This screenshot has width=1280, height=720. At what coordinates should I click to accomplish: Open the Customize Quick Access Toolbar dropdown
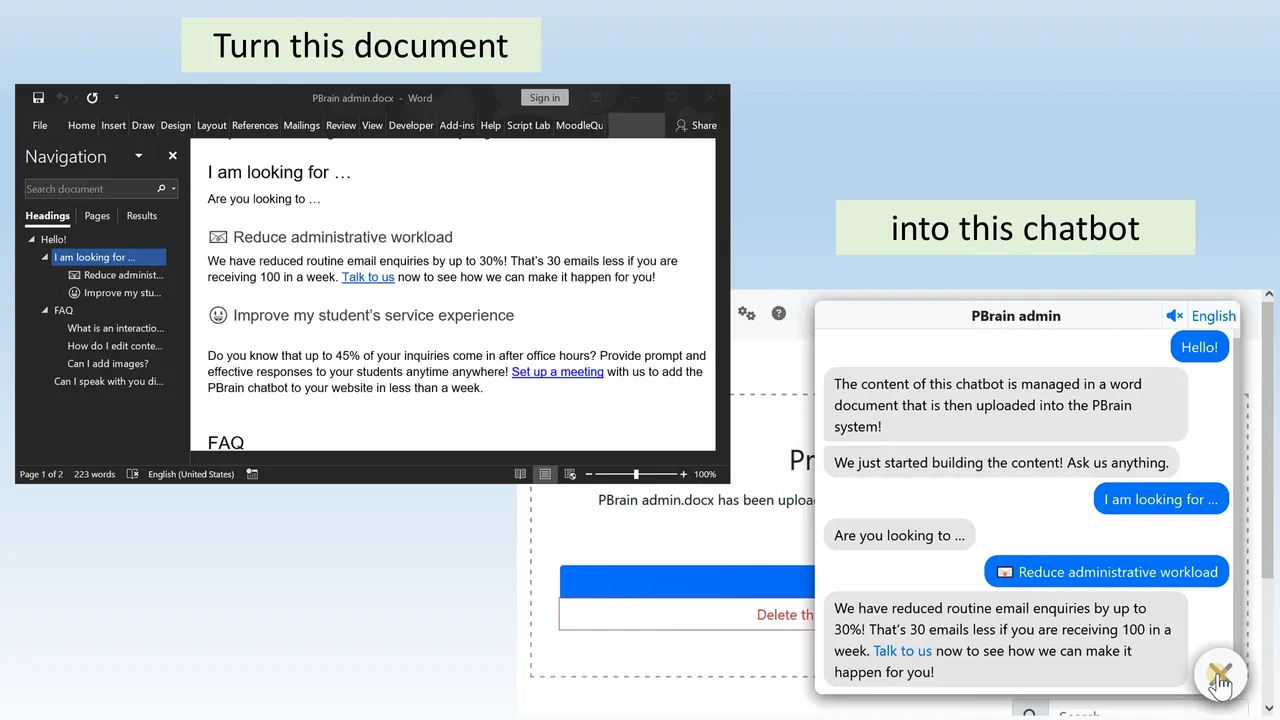tap(116, 98)
